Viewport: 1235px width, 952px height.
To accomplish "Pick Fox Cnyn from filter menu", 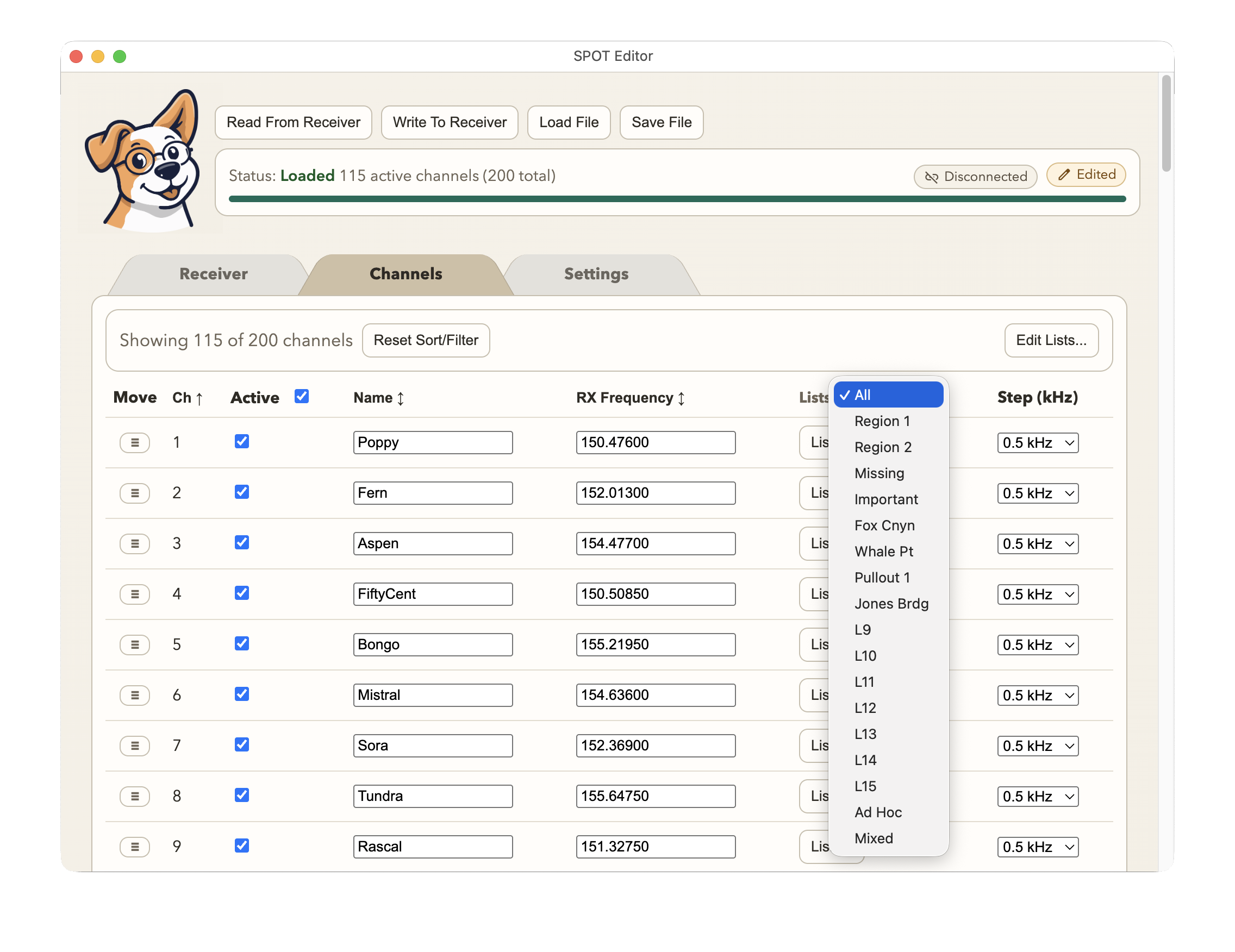I will coord(888,525).
